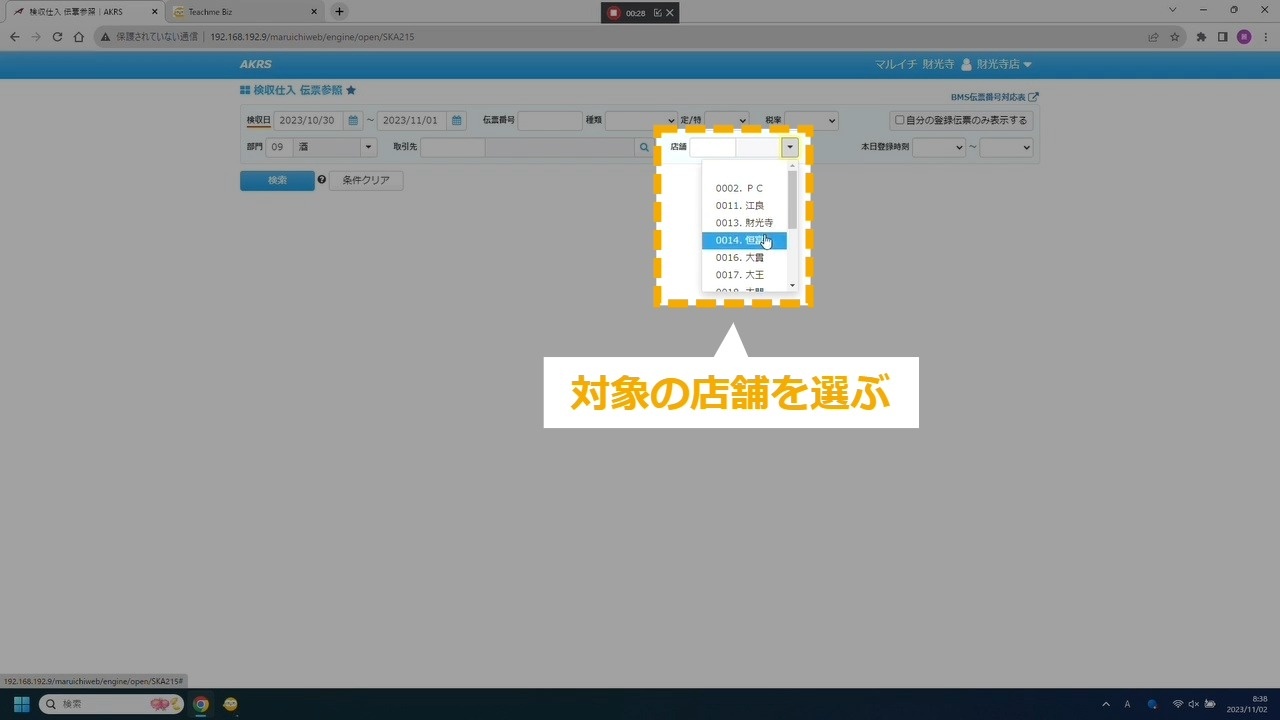The width and height of the screenshot is (1280, 720).
Task: Expand the 店舗 dropdown arrow
Action: (790, 147)
